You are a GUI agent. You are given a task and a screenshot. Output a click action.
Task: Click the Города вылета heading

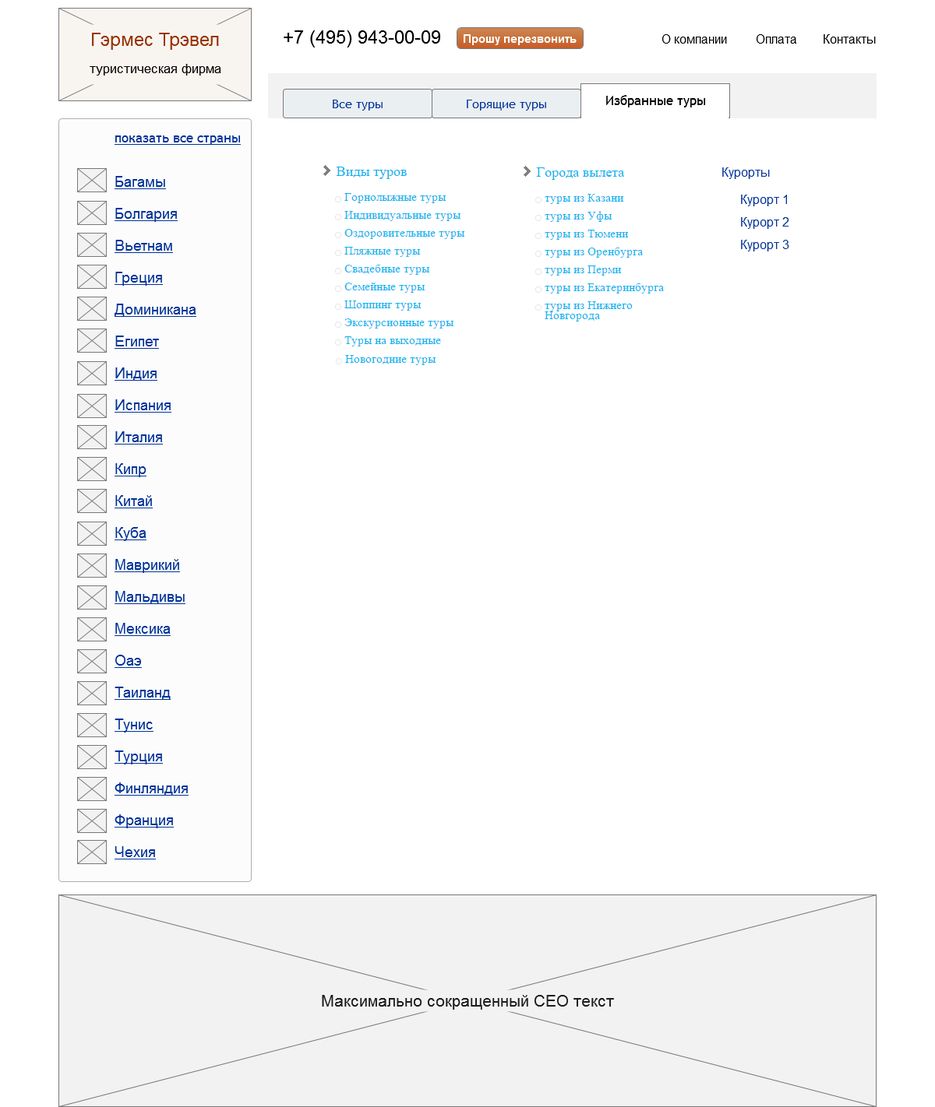coord(580,172)
